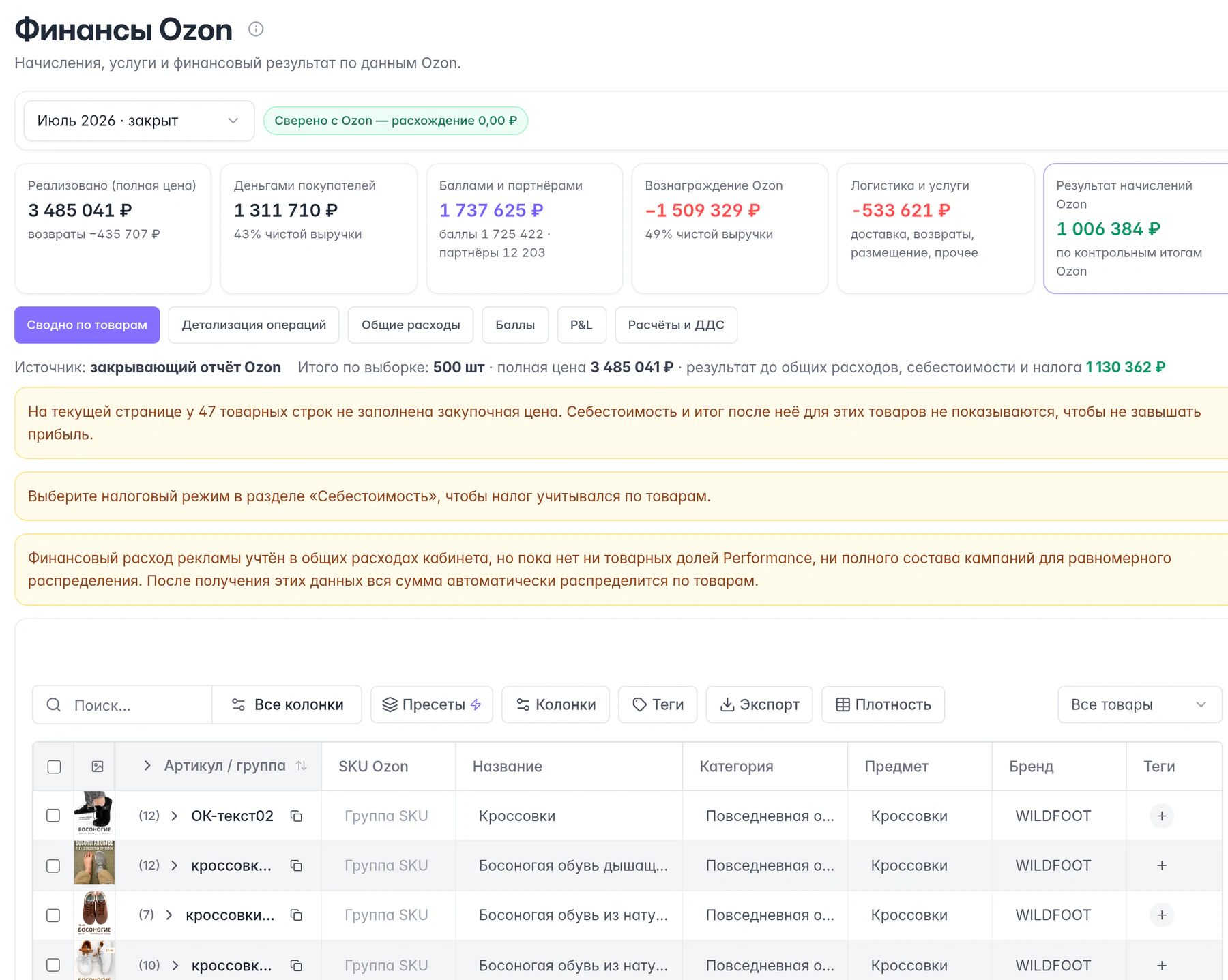
Task: Expand the (7) кроссовки group
Action: [169, 915]
